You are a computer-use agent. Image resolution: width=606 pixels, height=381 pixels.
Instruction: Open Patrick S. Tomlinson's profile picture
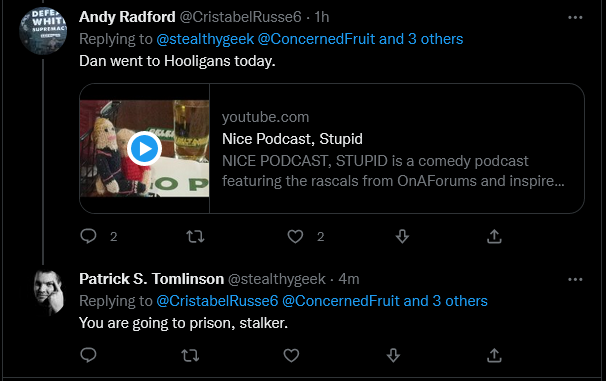[x=49, y=292]
